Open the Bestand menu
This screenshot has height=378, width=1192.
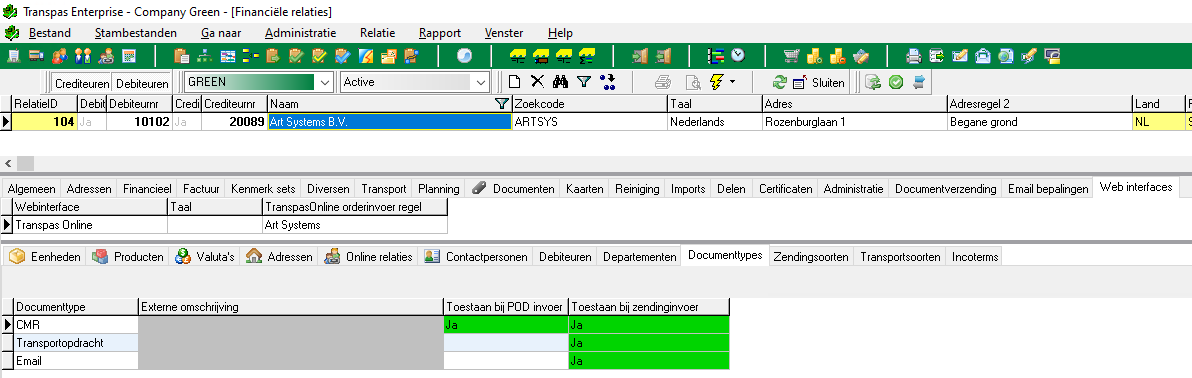(49, 33)
